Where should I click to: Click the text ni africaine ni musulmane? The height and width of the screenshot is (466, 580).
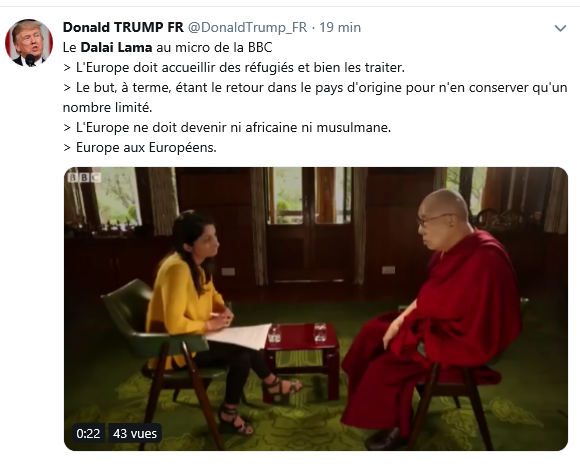310,128
